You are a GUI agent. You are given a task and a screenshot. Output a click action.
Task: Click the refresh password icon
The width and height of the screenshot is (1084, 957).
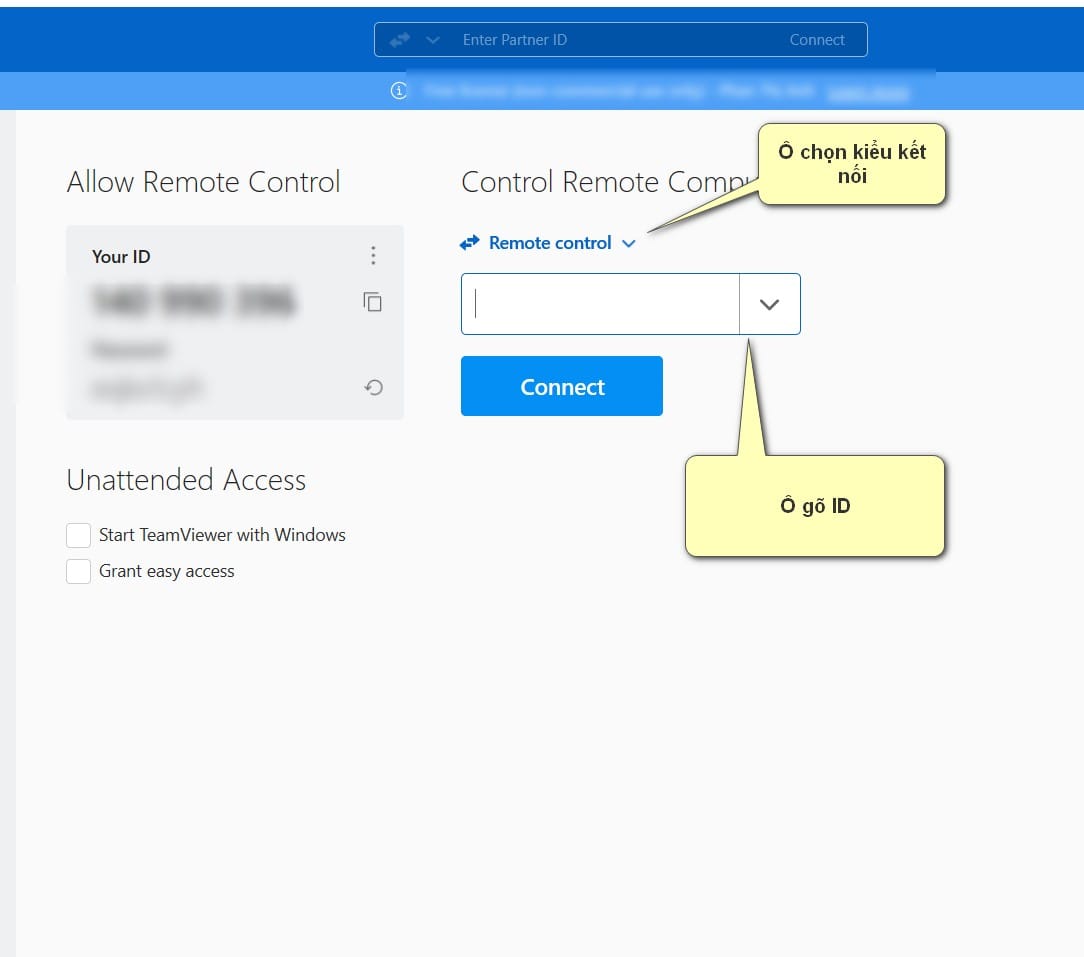373,387
